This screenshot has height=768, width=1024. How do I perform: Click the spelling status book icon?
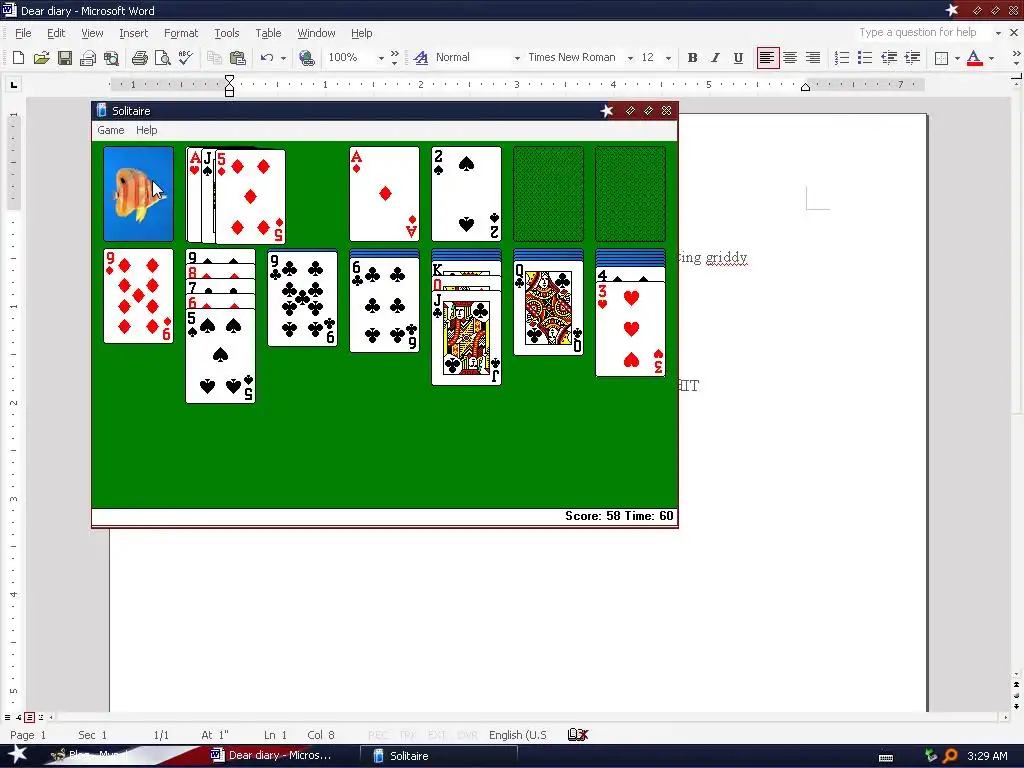(x=577, y=735)
